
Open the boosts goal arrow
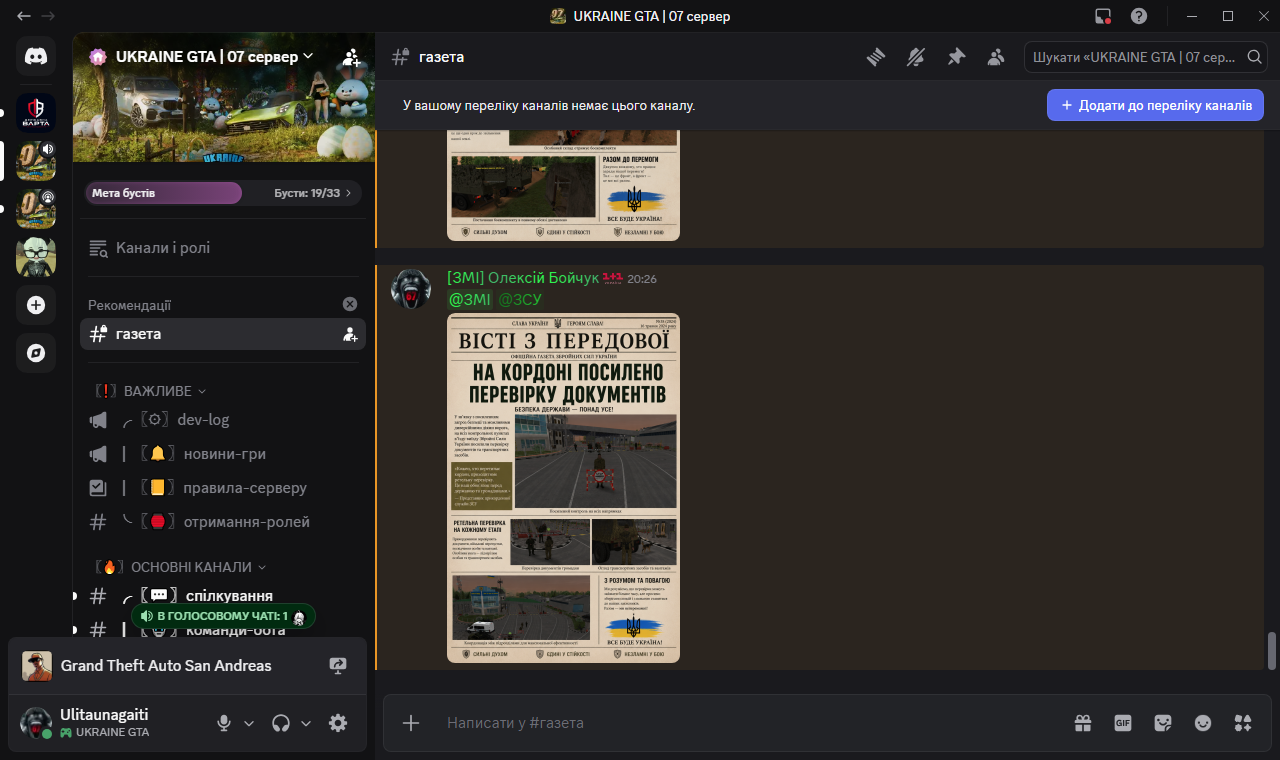(x=348, y=193)
